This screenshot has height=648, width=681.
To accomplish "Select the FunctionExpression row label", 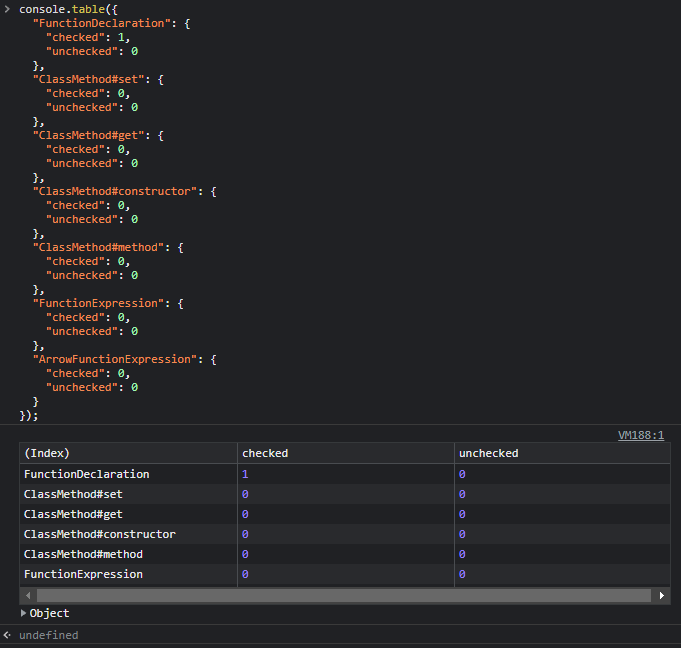I will [83, 574].
